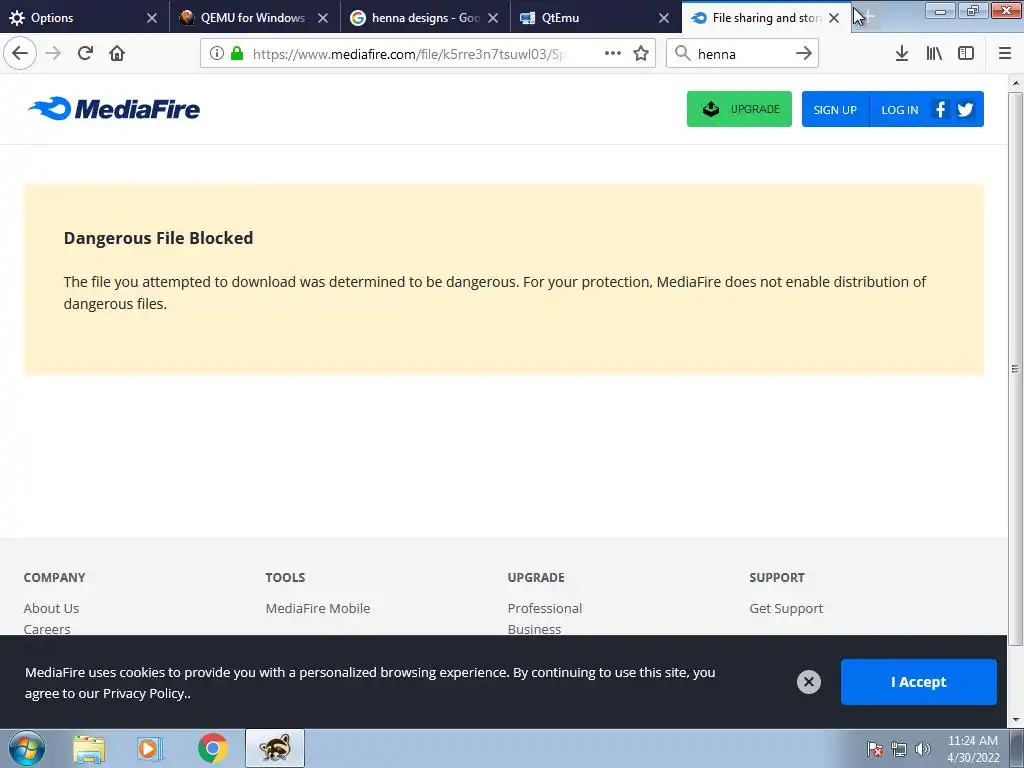Open the Firefox hamburger menu

(x=1004, y=53)
